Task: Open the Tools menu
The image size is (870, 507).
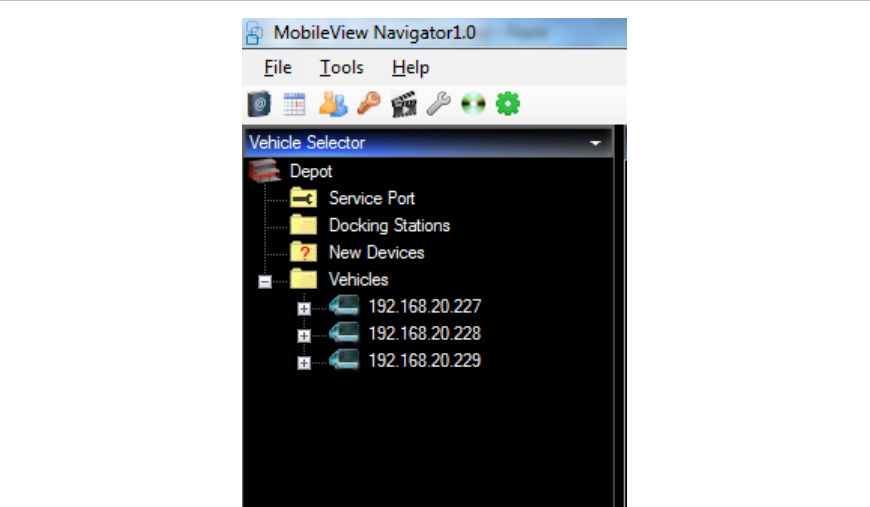Action: coord(342,68)
